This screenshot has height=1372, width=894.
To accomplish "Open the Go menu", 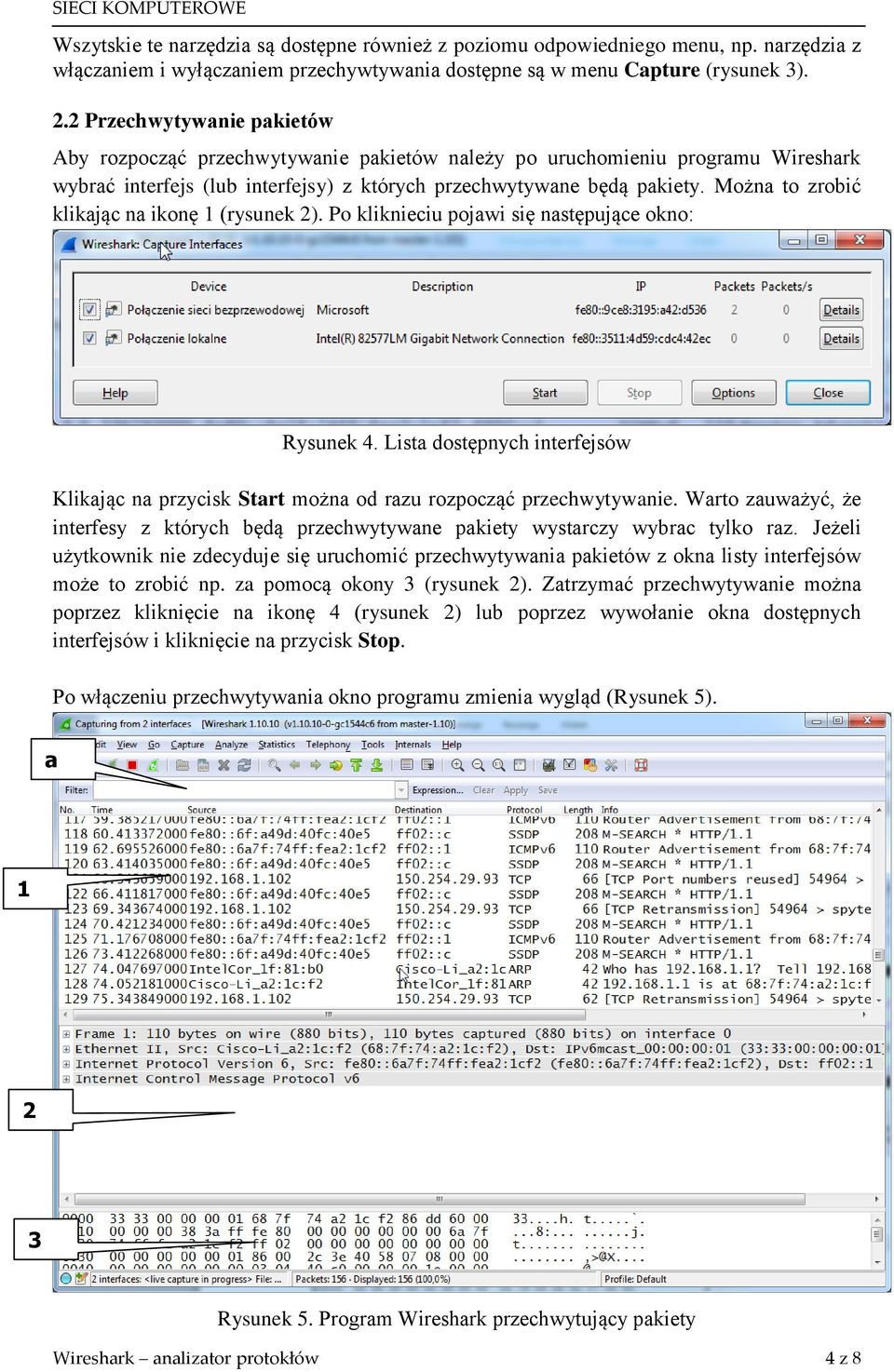I will 154,745.
